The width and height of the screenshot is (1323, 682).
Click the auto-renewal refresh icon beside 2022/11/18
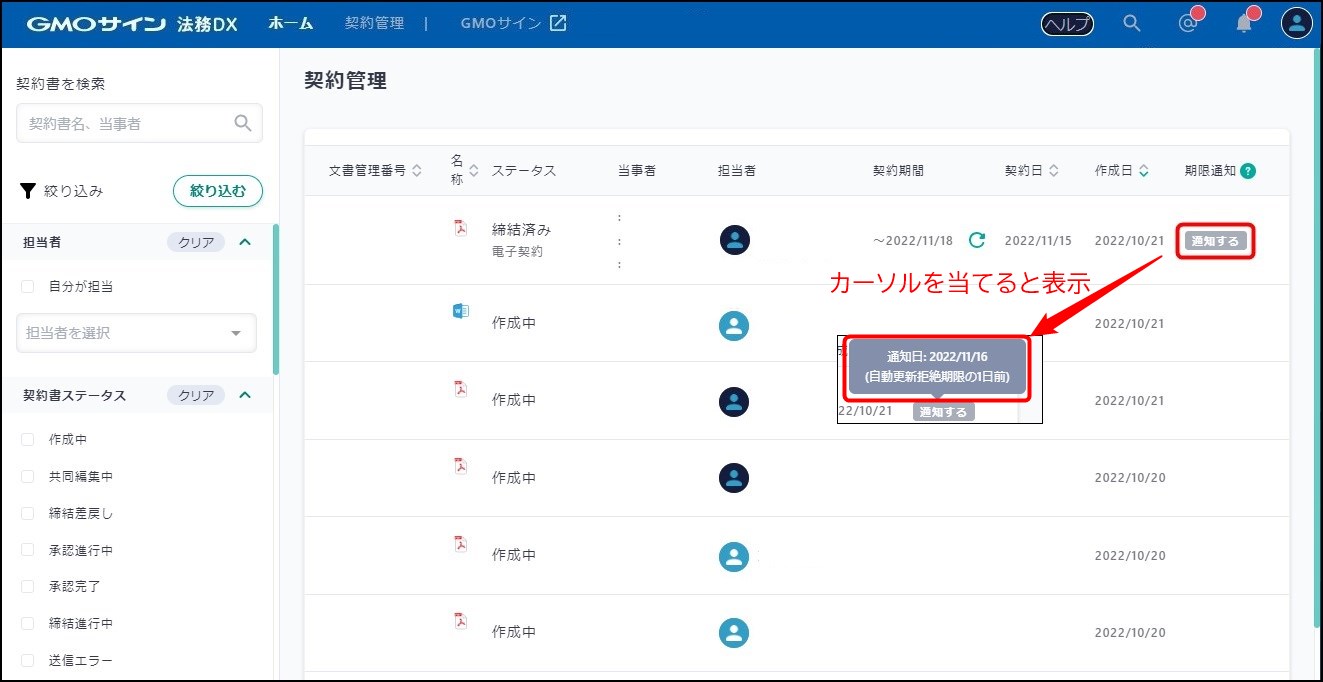click(x=977, y=240)
